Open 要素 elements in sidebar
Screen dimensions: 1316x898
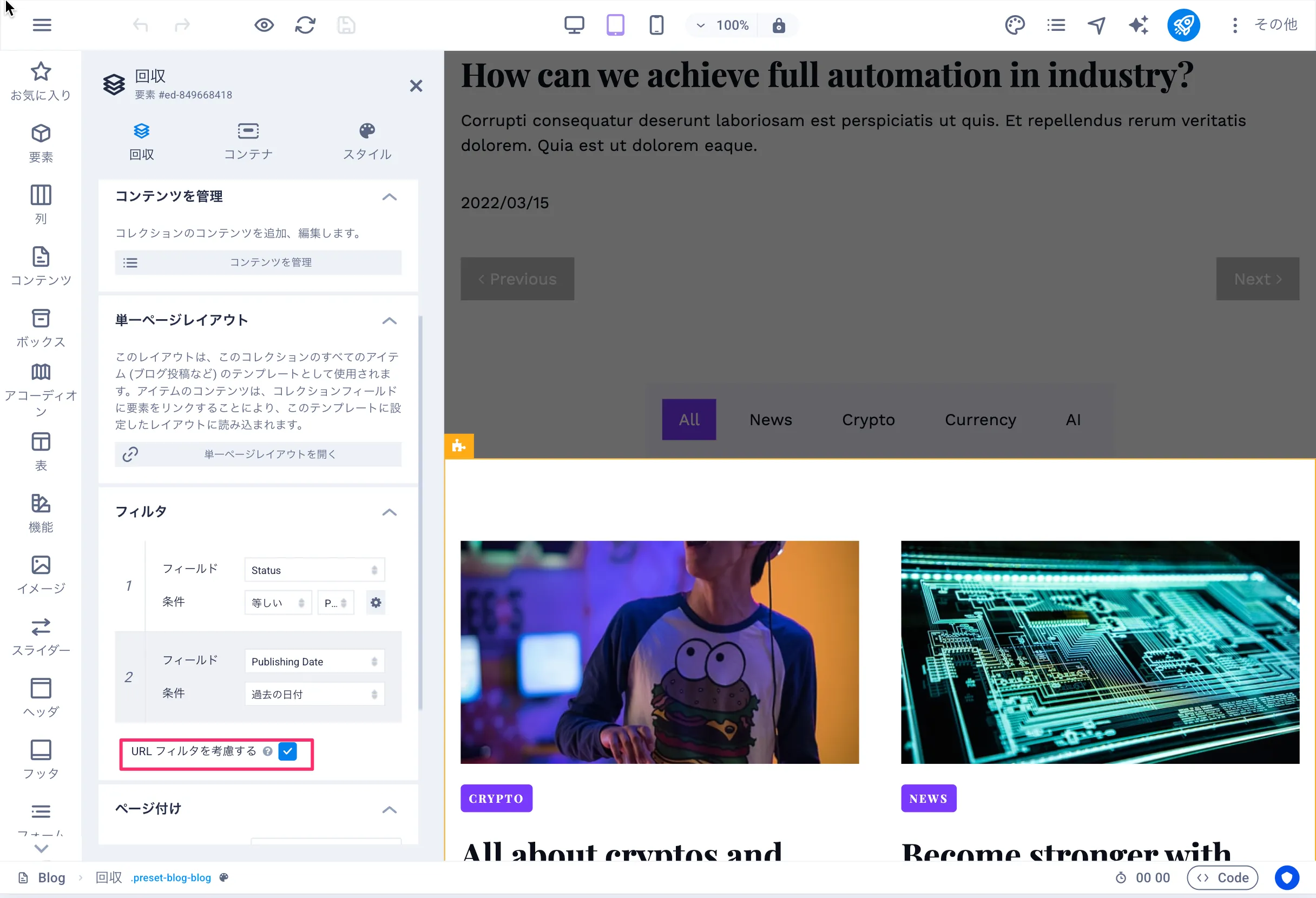click(41, 143)
